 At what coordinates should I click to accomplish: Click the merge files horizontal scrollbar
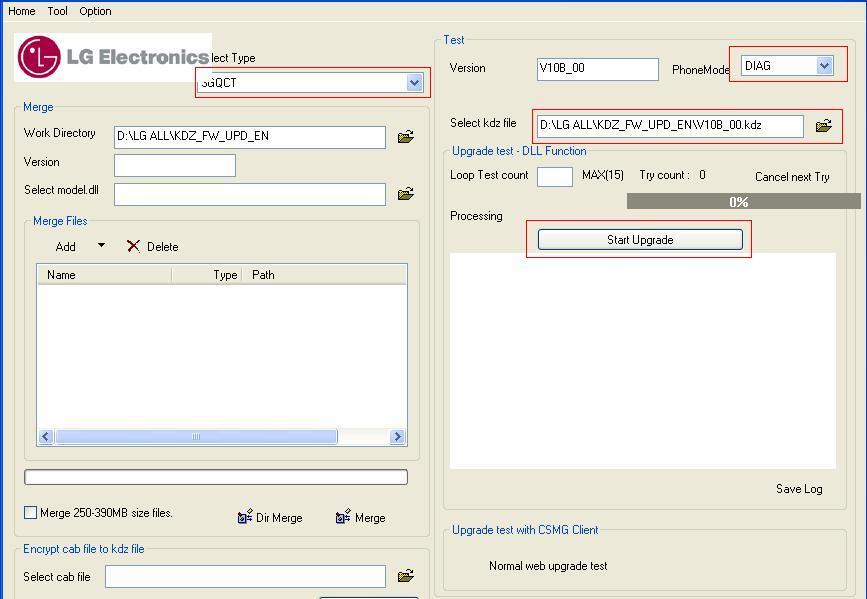coord(196,437)
